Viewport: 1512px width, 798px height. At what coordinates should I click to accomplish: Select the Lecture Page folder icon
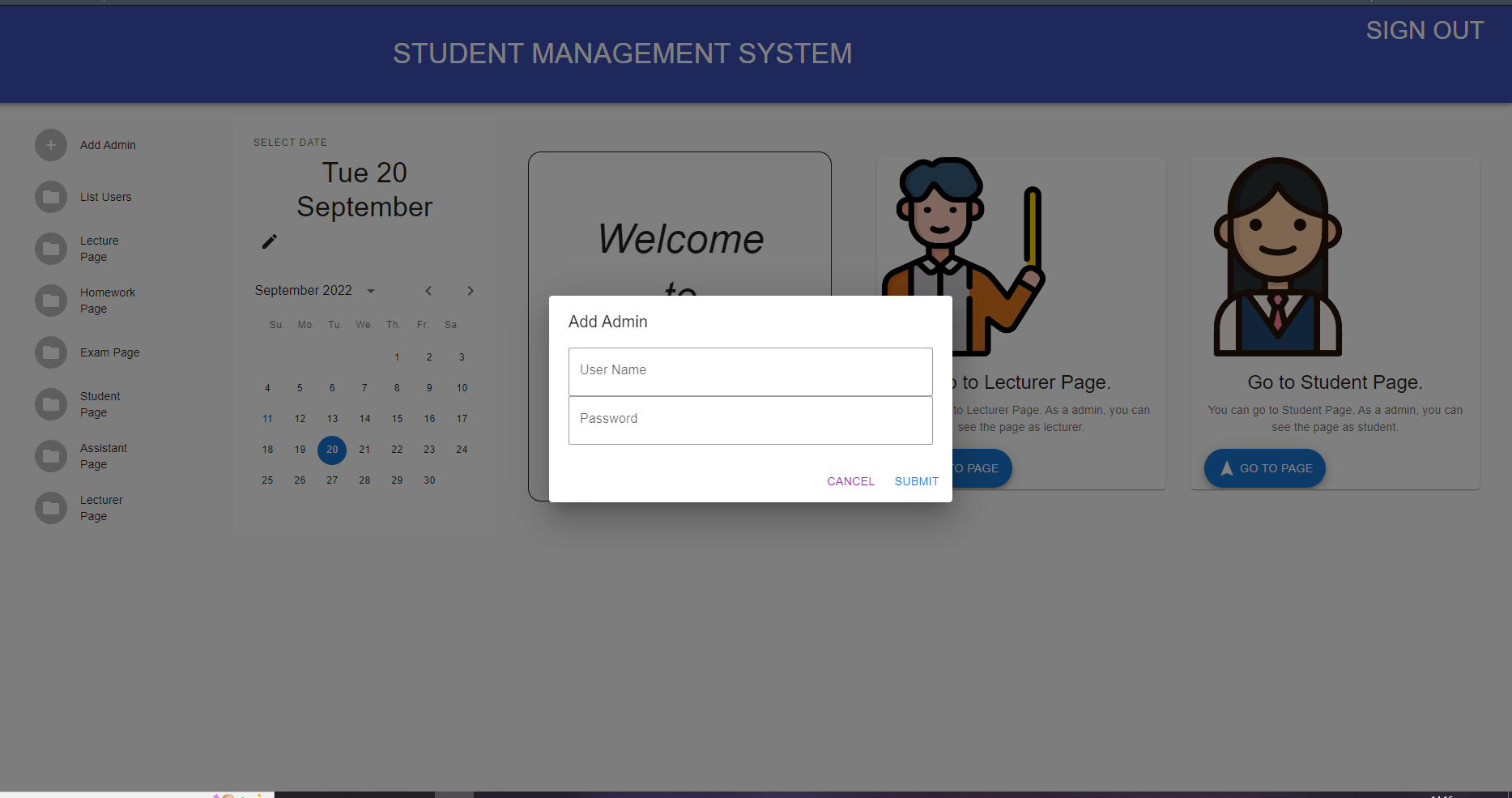50,249
